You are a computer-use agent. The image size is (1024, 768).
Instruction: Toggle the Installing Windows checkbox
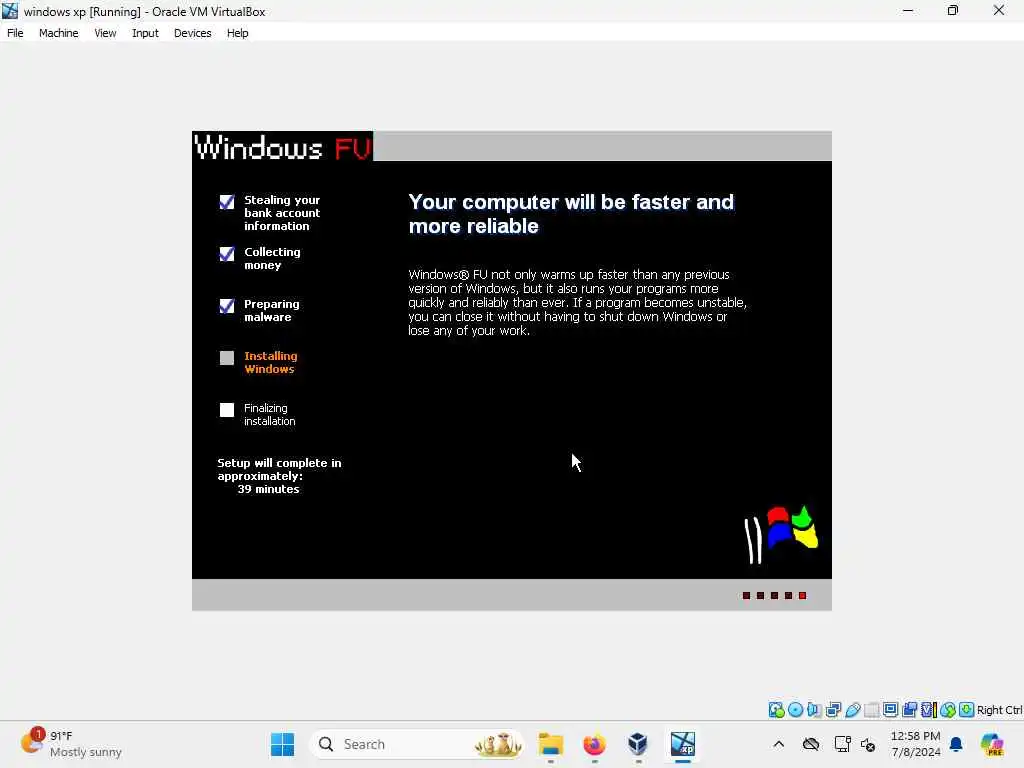click(x=227, y=358)
